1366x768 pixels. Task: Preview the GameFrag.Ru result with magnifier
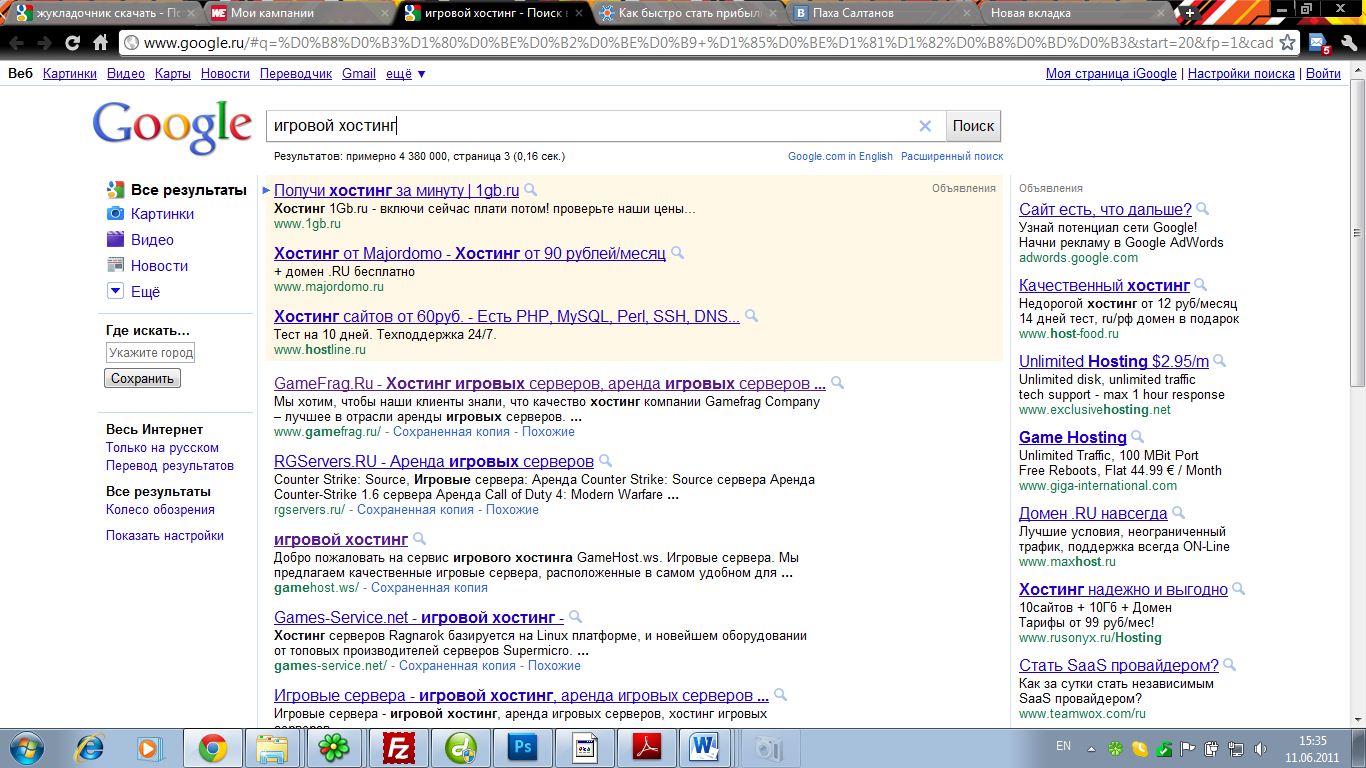[x=837, y=383]
